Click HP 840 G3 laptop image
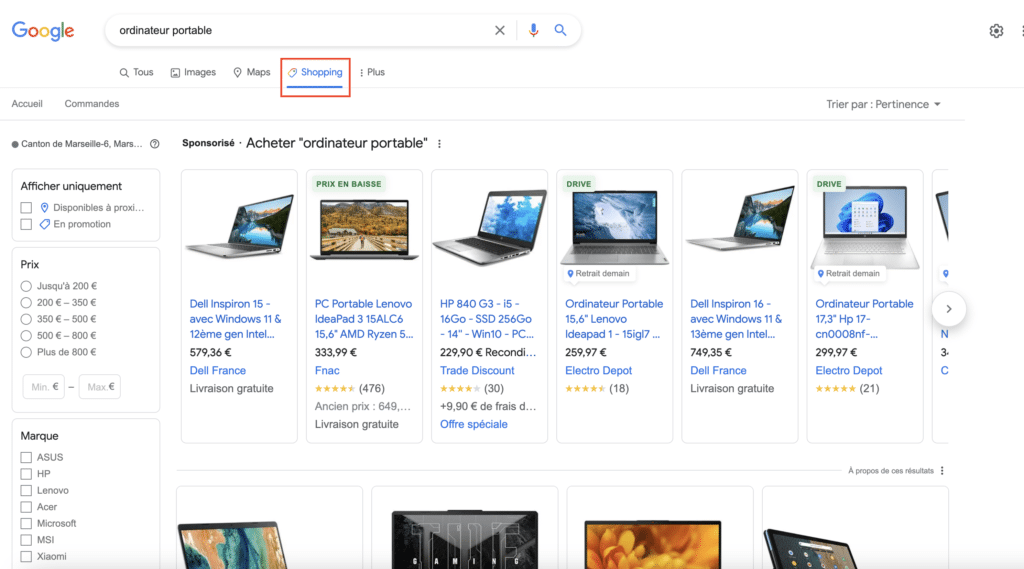1024x569 pixels. 490,227
